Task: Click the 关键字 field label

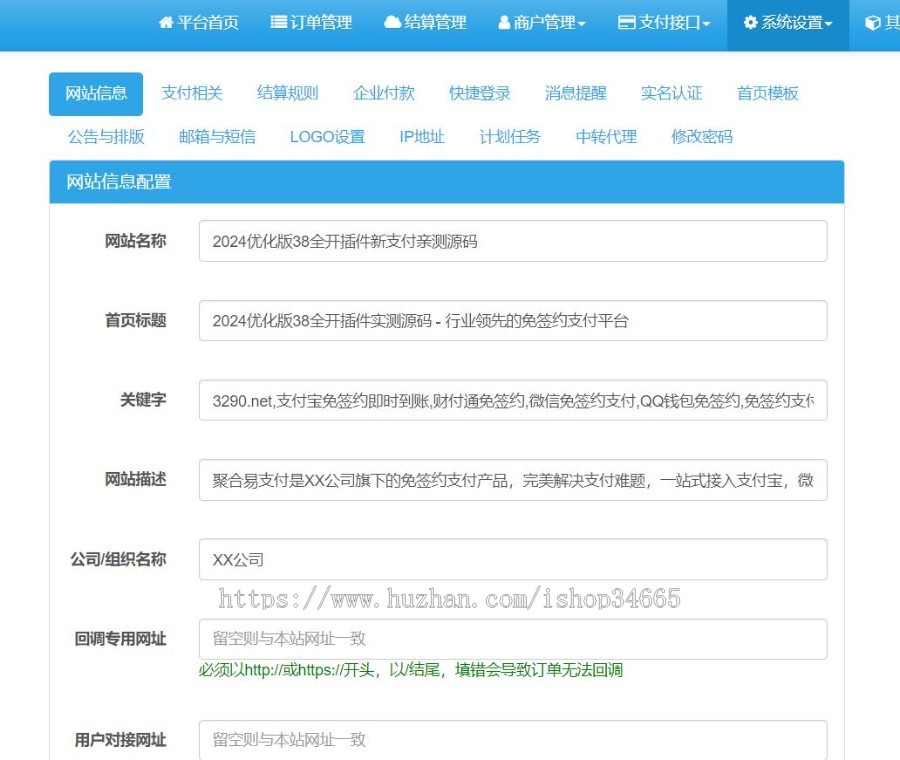Action: [x=143, y=400]
